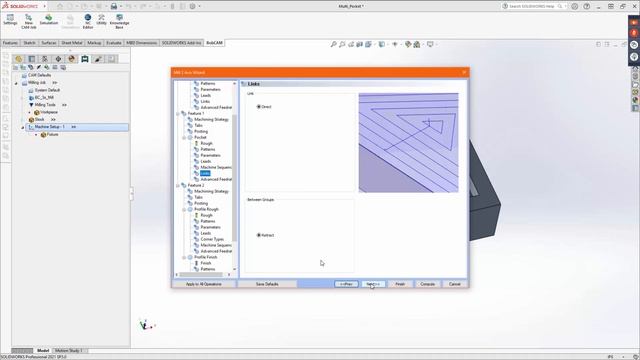Open View Settings monitor icon
640x360 pixels.
click(x=430, y=44)
